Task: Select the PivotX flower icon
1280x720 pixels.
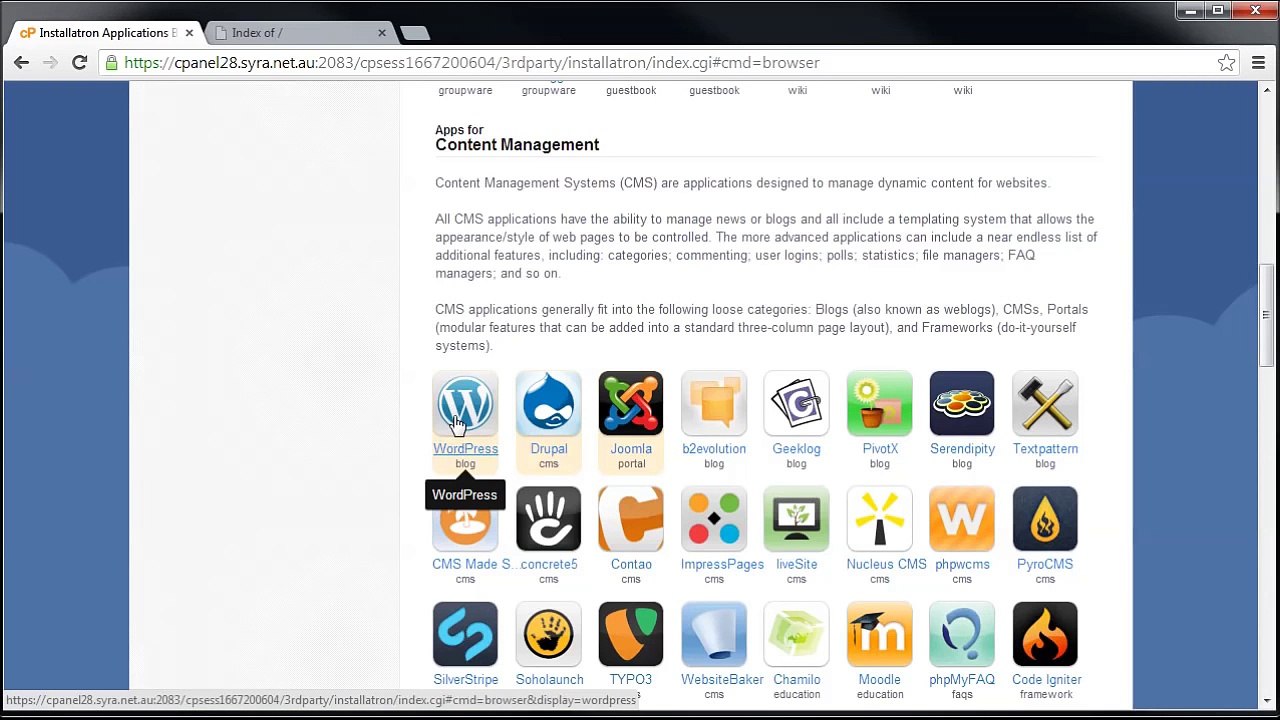Action: pyautogui.click(x=880, y=404)
